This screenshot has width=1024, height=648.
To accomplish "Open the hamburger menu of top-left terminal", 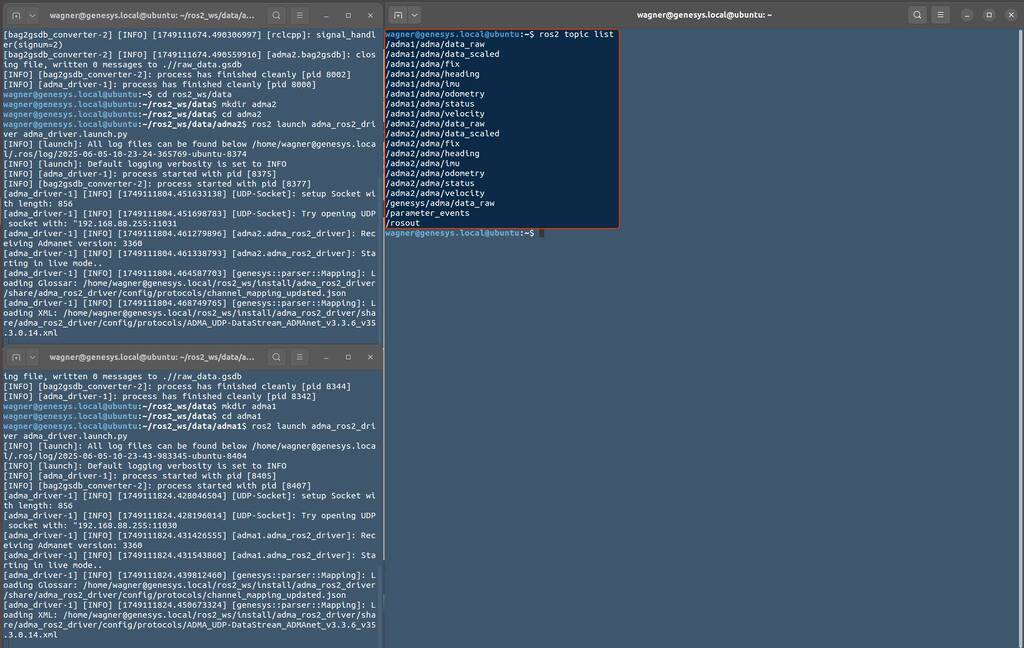I will (300, 15).
